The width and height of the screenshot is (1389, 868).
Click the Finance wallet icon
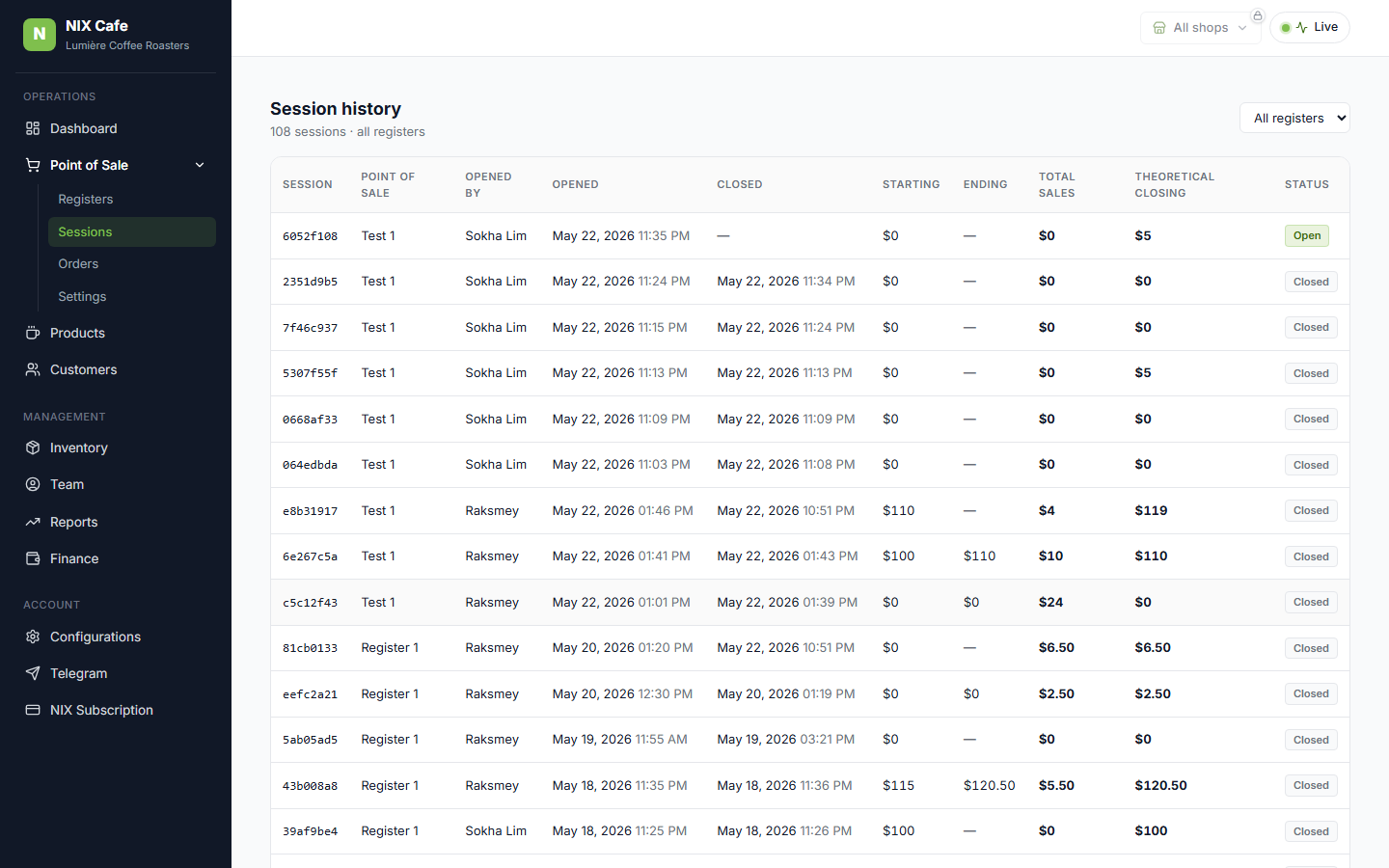coord(33,558)
